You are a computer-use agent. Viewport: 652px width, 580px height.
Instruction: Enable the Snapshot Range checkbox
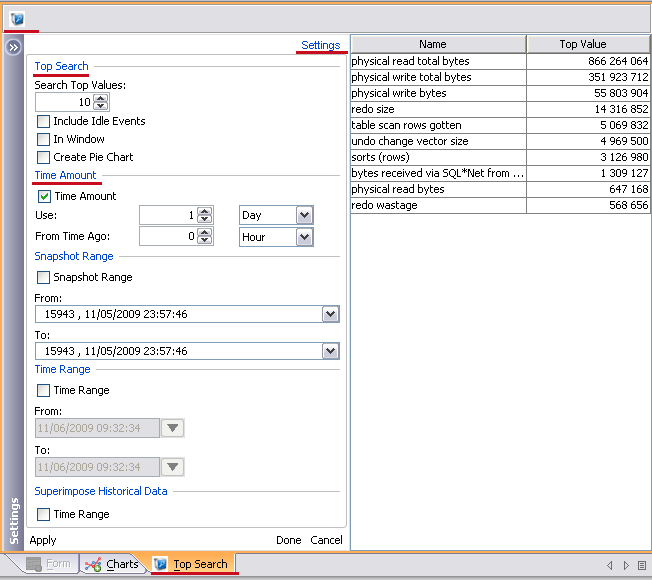coord(44,277)
